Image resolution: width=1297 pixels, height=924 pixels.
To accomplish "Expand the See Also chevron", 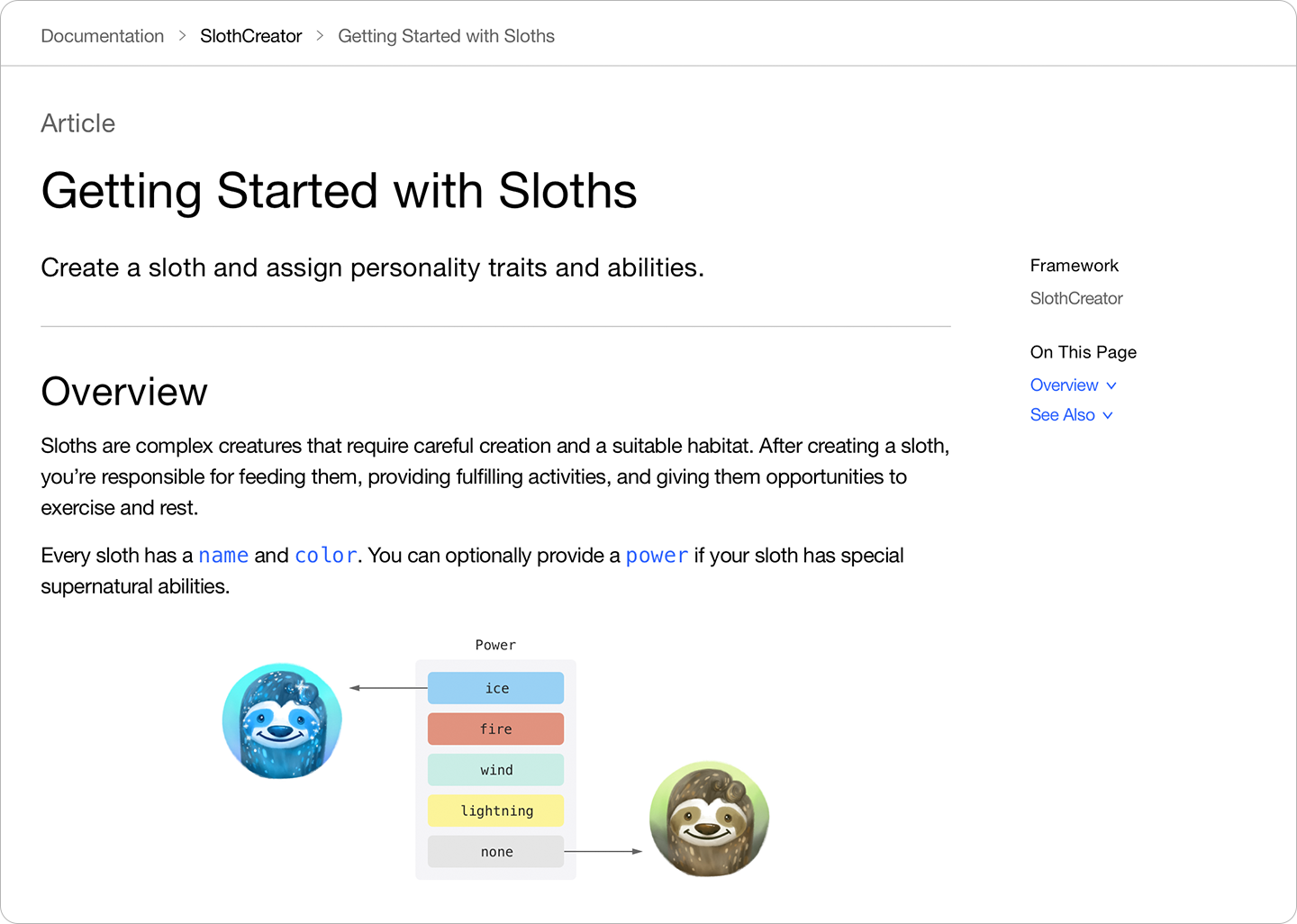I will (x=1108, y=415).
